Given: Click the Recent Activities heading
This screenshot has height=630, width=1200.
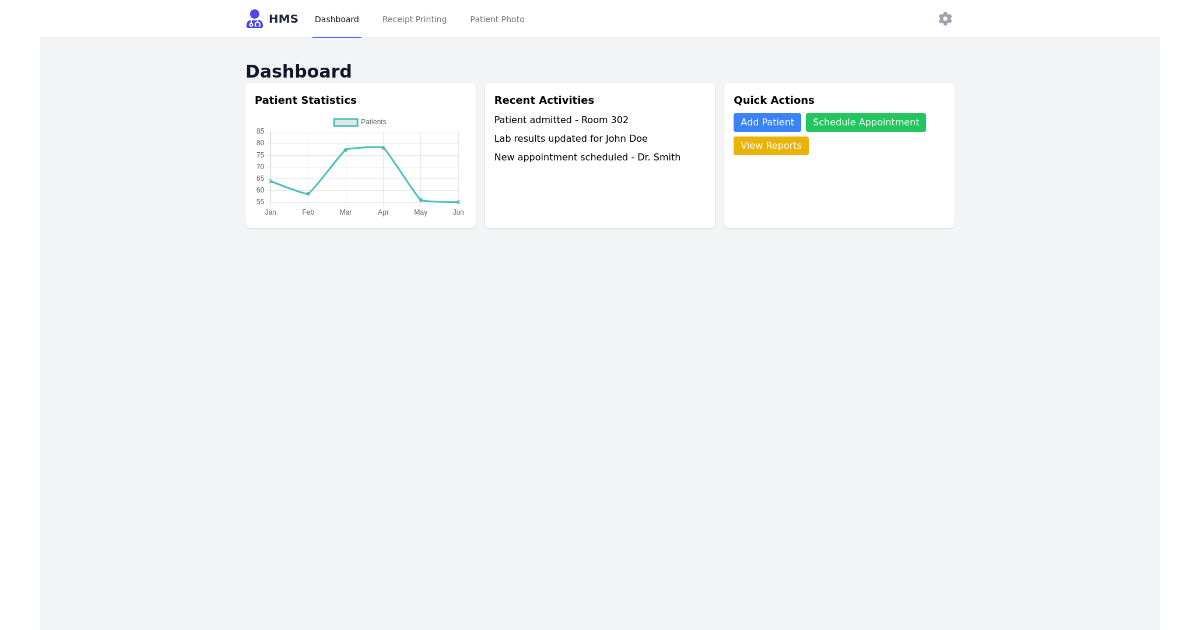Looking at the screenshot, I should 544,100.
